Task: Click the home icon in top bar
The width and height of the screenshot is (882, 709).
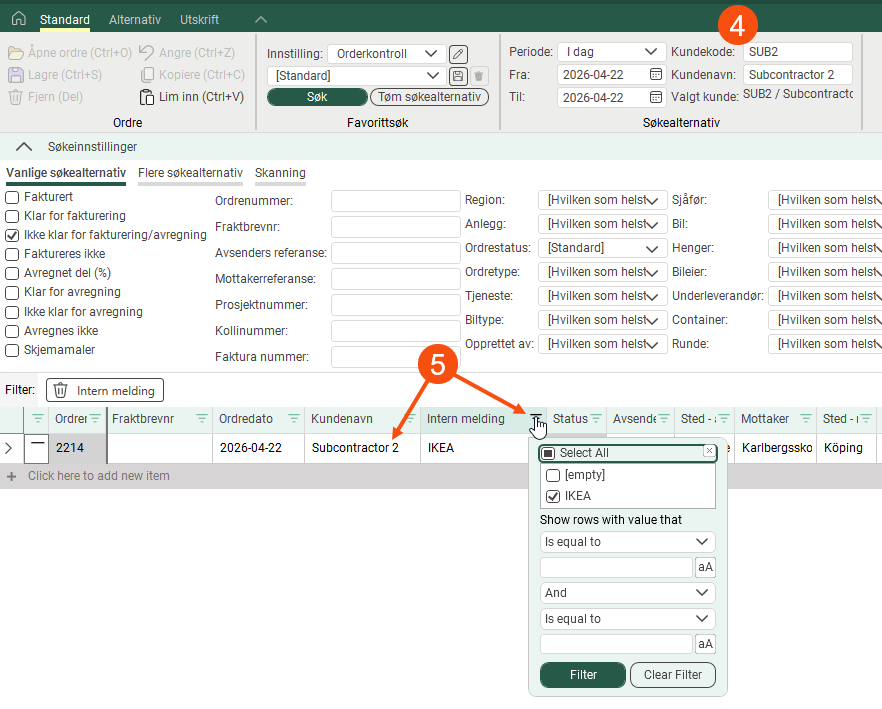Action: [18, 19]
